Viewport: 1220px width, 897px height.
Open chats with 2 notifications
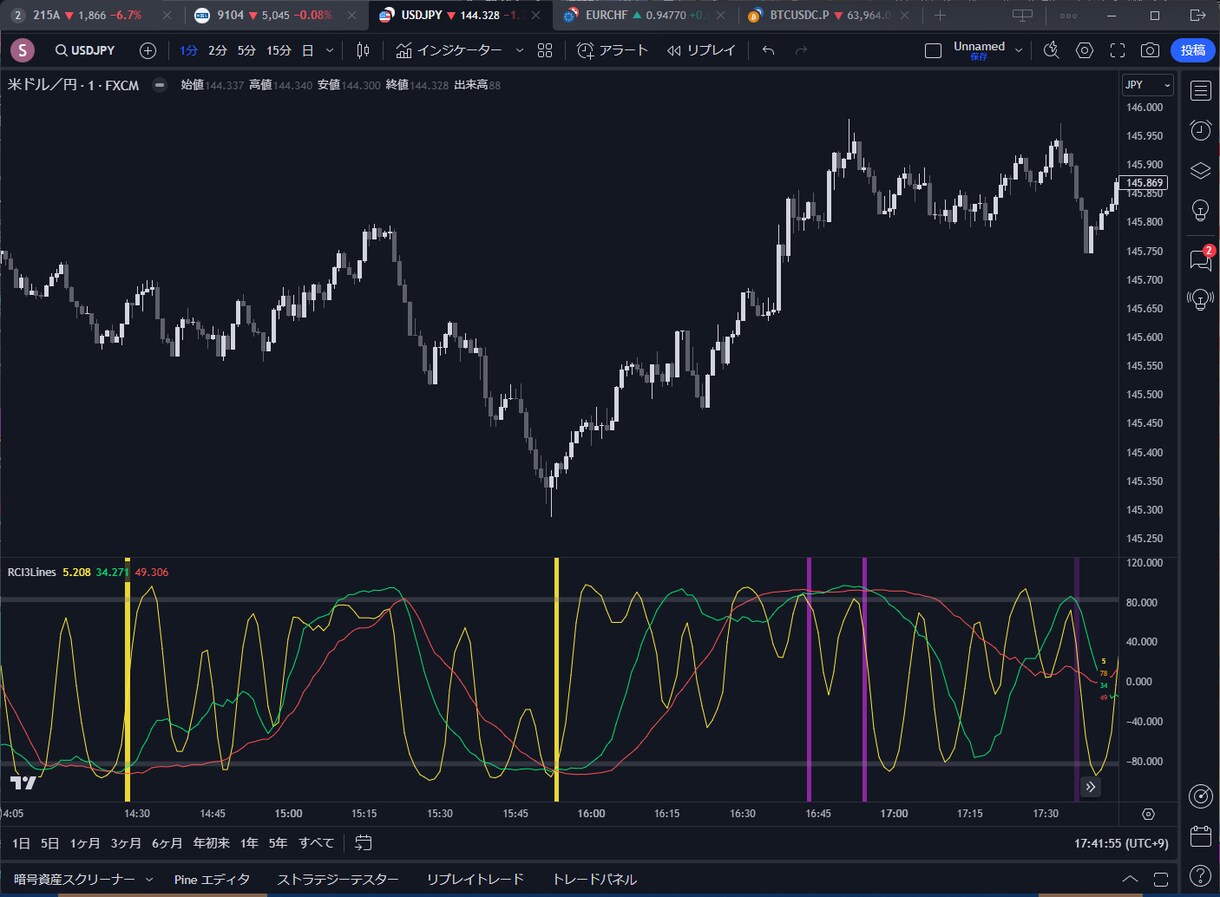pyautogui.click(x=1201, y=259)
